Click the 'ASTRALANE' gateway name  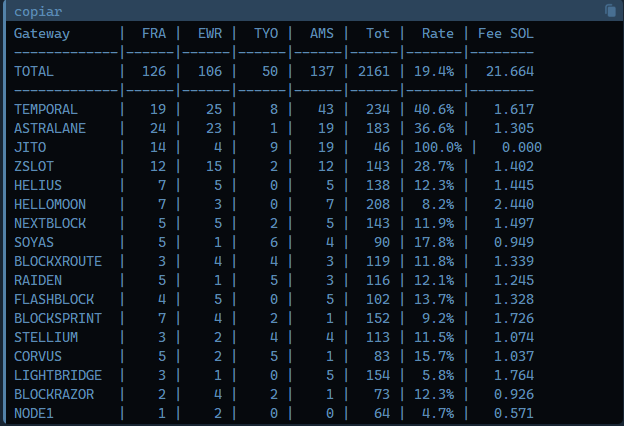50,129
